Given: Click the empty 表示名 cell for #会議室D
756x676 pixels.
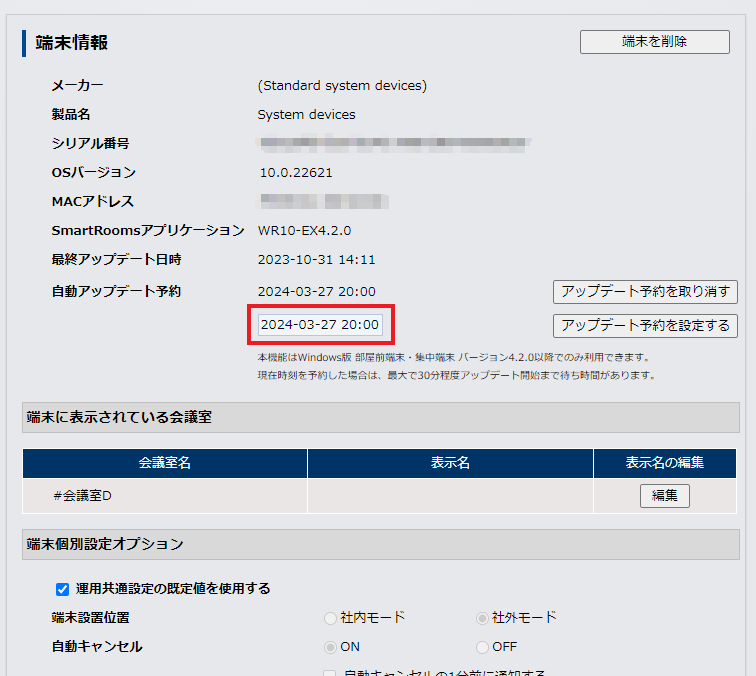Looking at the screenshot, I should coord(450,495).
